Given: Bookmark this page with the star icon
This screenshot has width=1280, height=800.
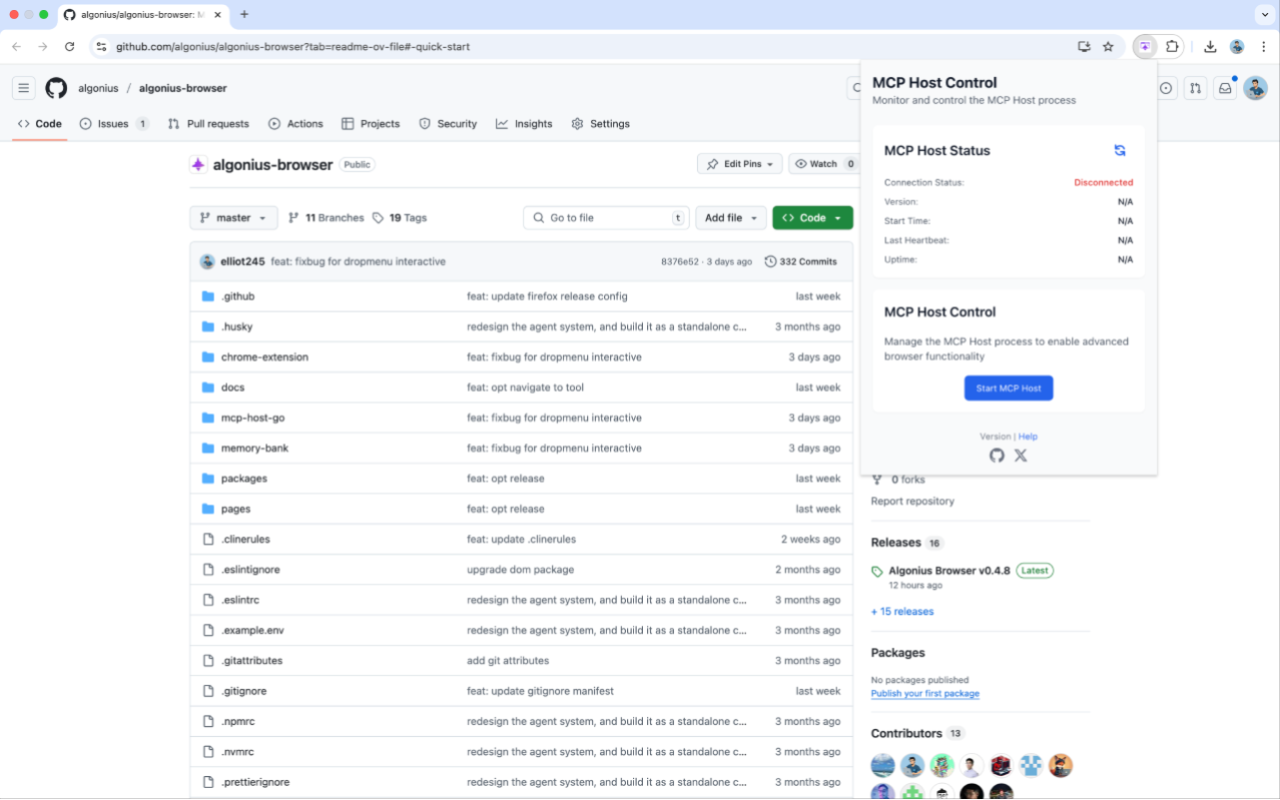Looking at the screenshot, I should pos(1108,46).
